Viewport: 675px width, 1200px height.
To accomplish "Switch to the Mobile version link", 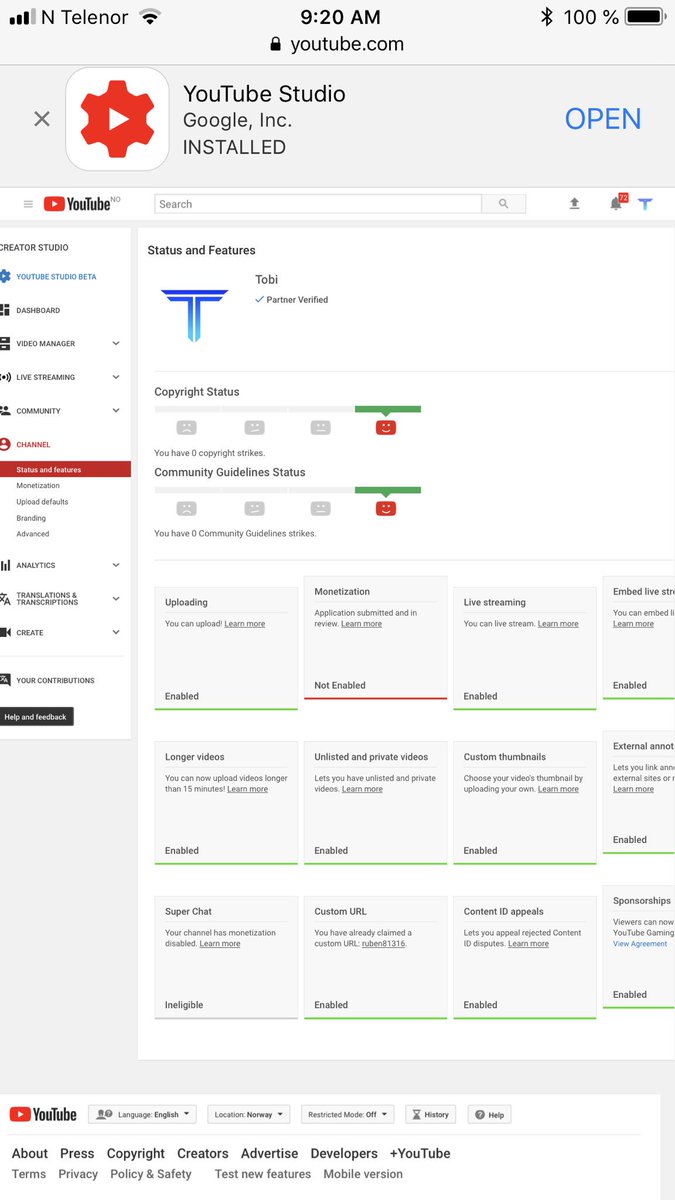I will 363,1174.
